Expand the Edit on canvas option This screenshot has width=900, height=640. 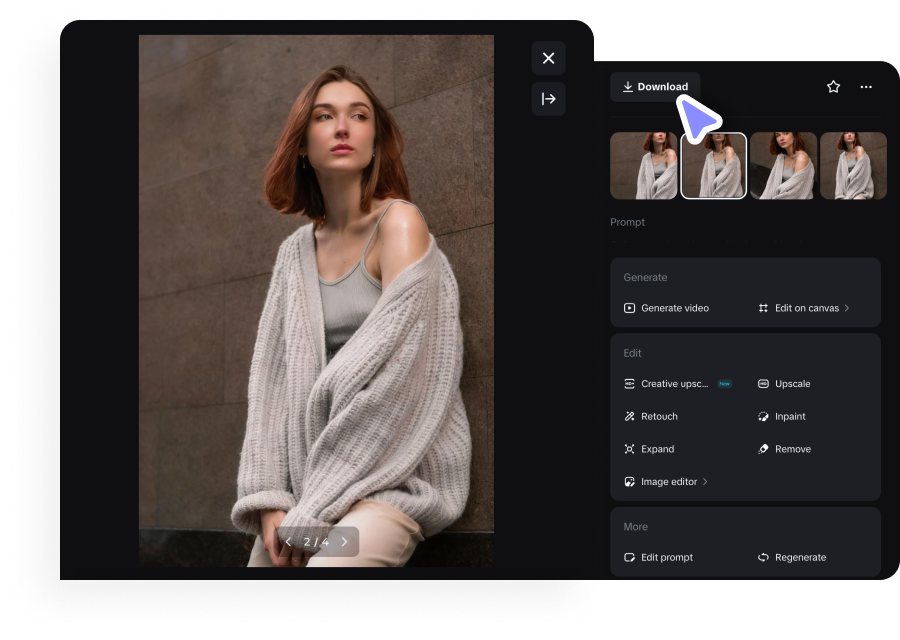pos(804,308)
